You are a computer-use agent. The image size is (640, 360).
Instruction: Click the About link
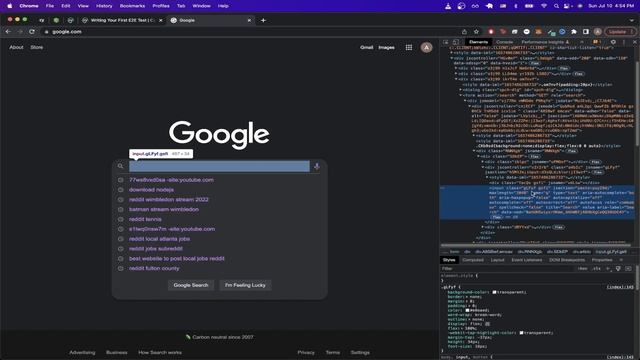point(16,47)
